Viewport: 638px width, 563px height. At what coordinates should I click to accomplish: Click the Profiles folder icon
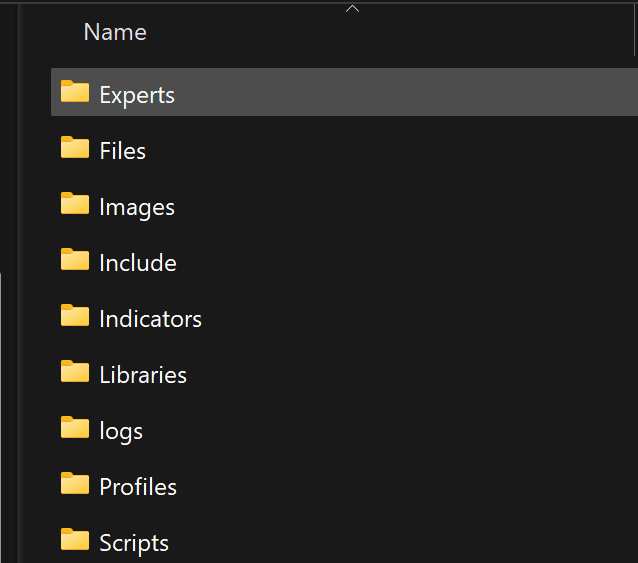point(75,483)
